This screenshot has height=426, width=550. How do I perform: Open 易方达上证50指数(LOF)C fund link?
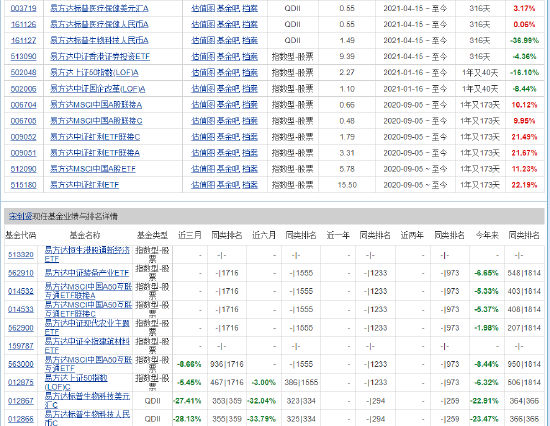click(76, 382)
